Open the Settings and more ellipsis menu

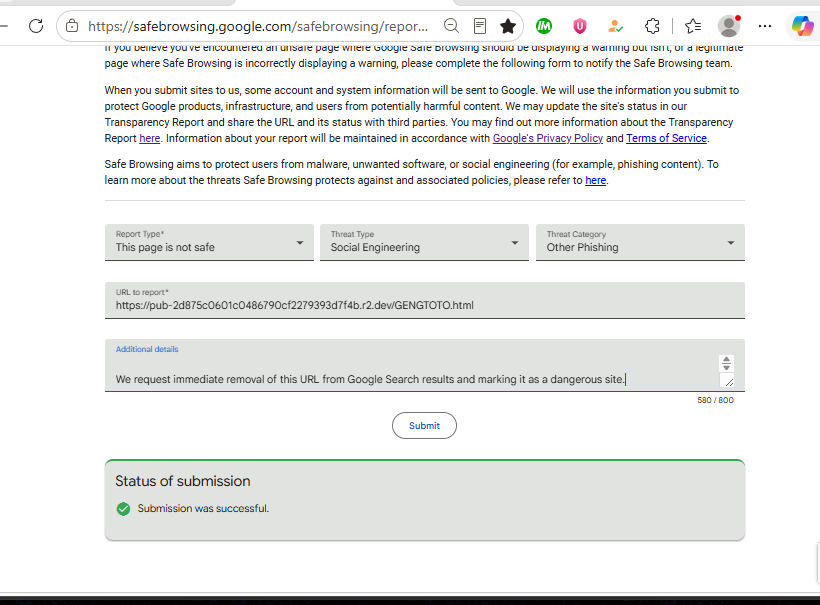(765, 26)
